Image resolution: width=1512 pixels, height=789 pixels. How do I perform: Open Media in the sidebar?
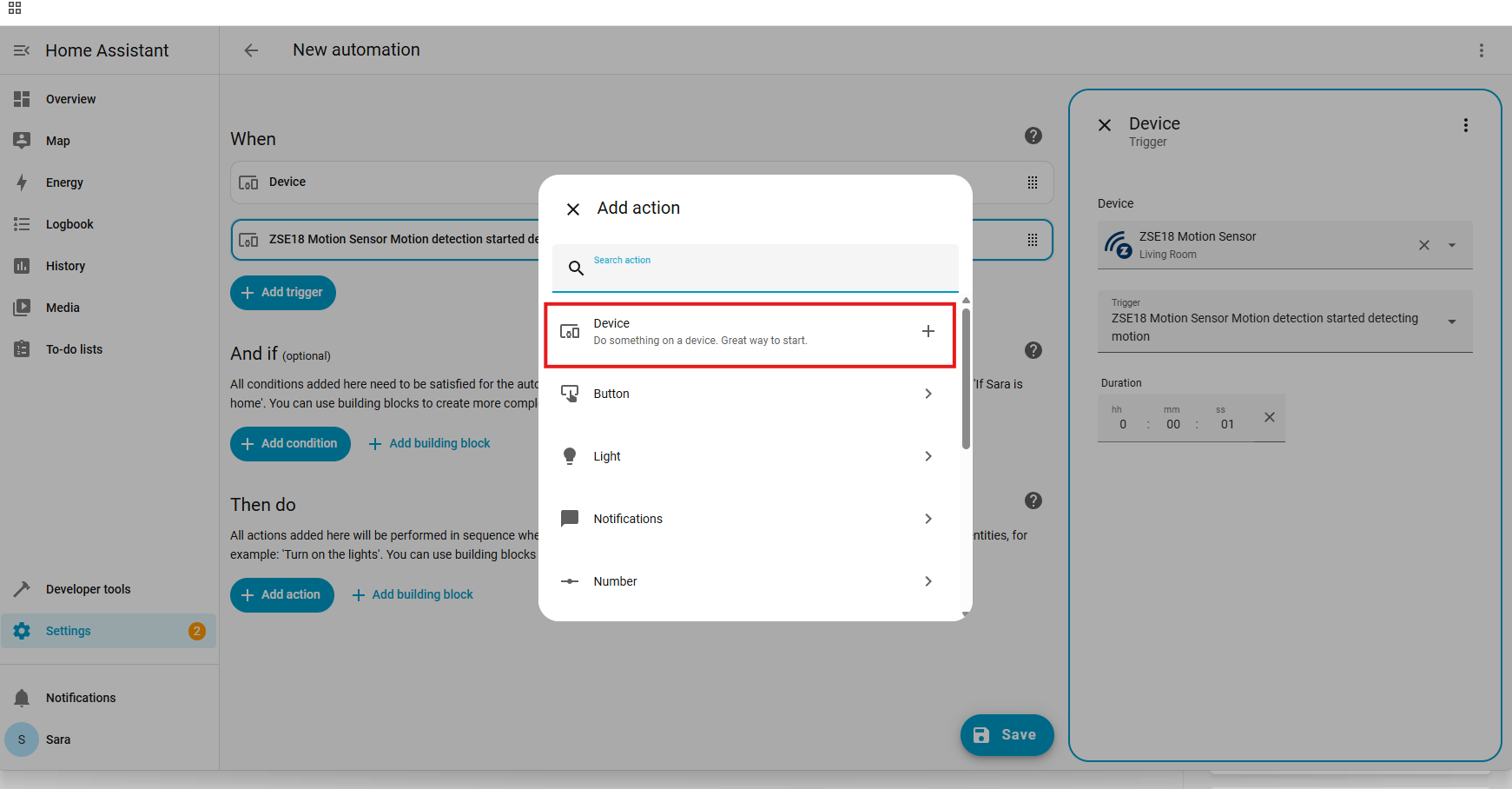coord(109,308)
